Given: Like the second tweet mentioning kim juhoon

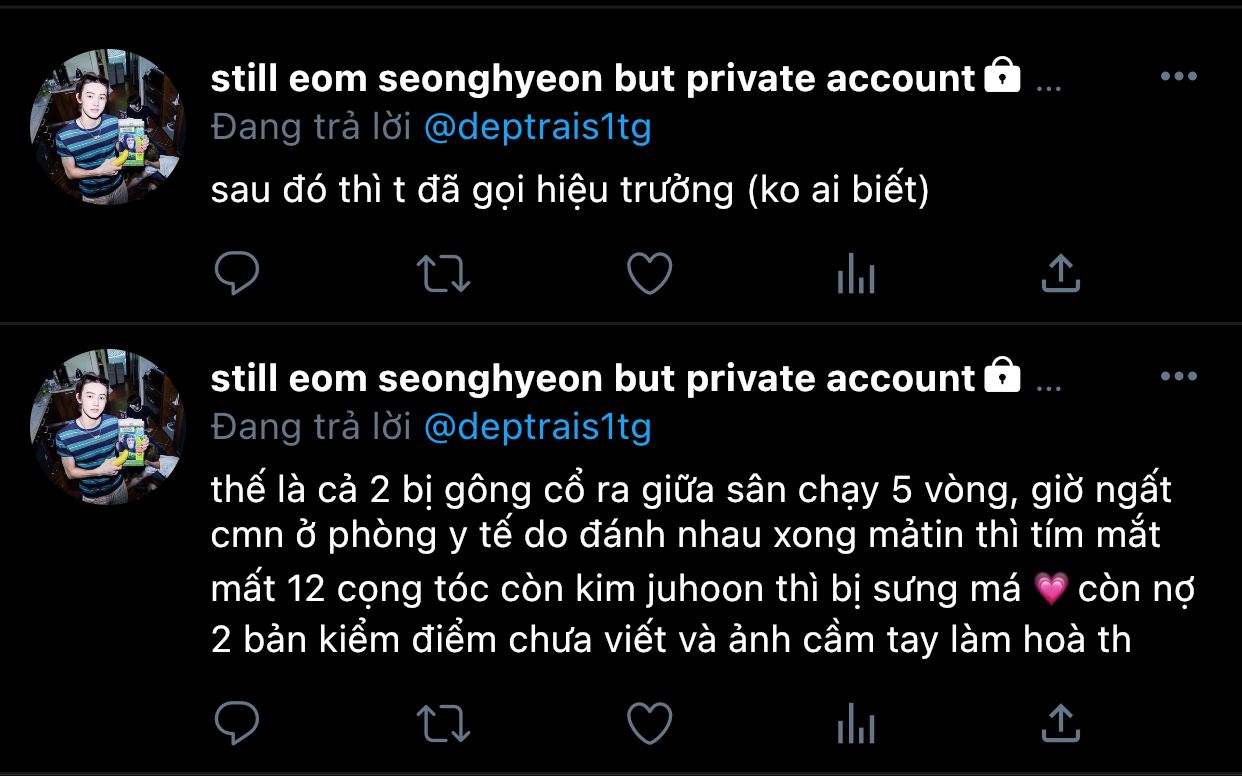Looking at the screenshot, I should 649,722.
